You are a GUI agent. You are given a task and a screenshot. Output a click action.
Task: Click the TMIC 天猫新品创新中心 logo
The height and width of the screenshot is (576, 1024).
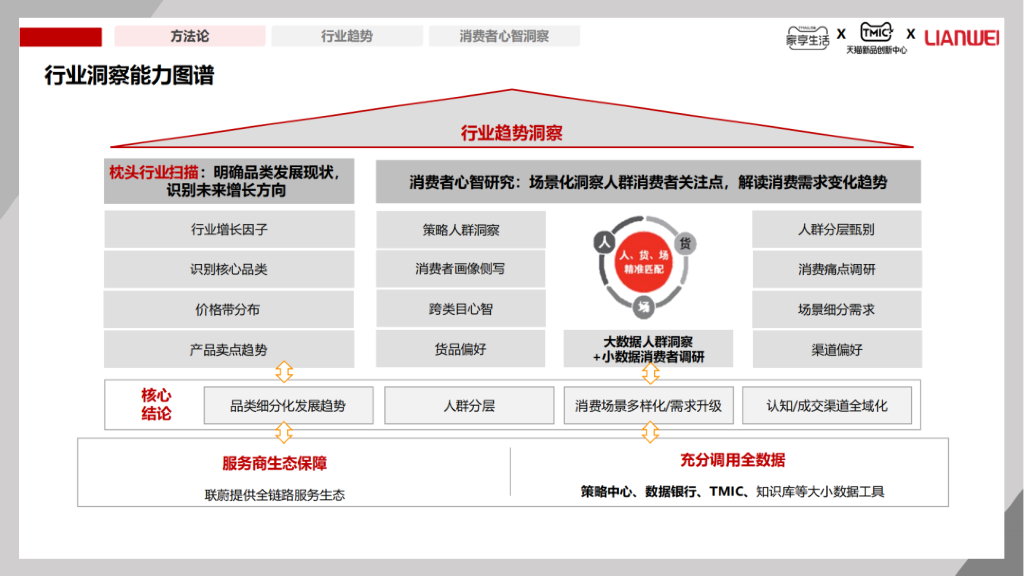[876, 38]
